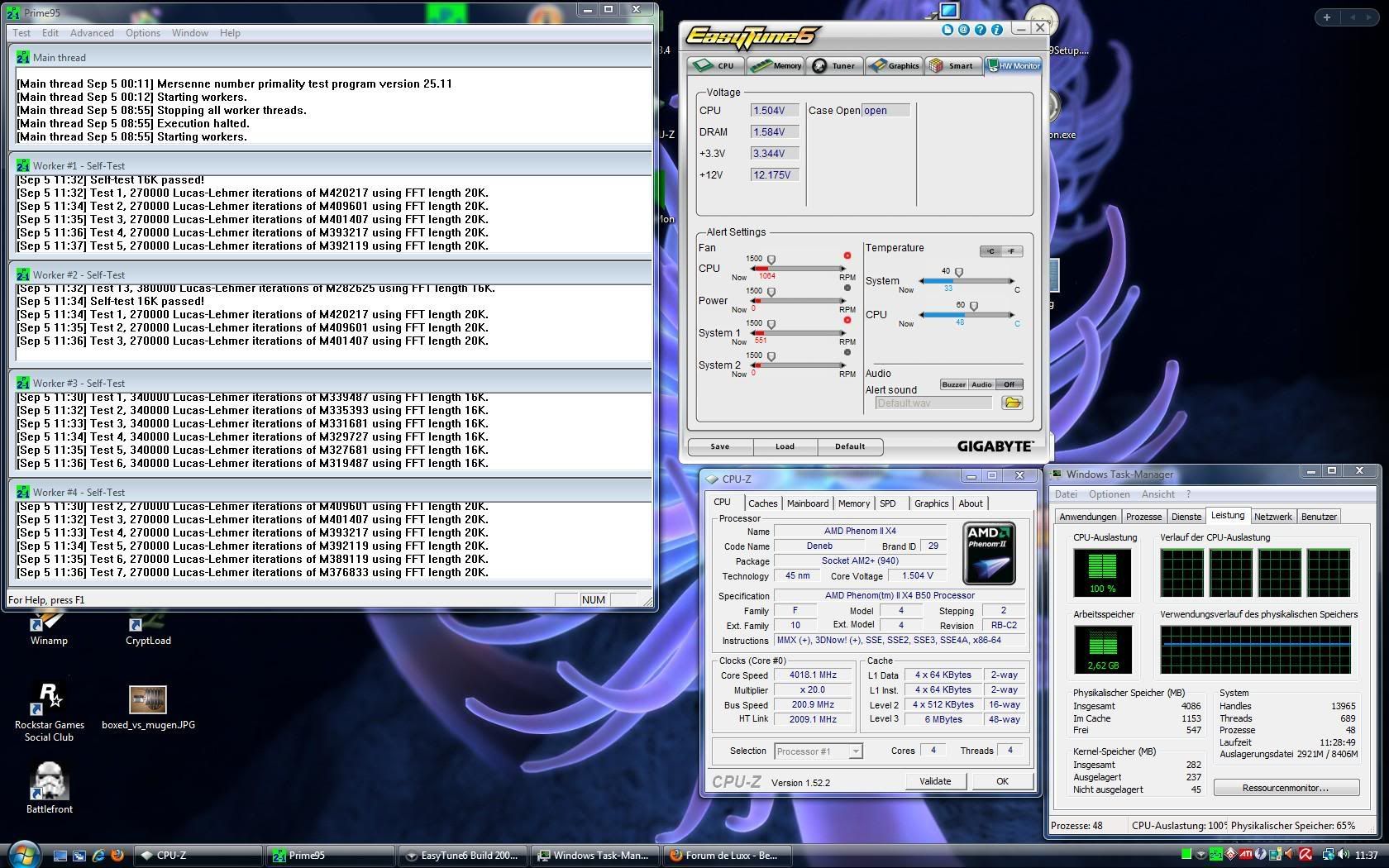Open Prime95 Options menu

(x=143, y=33)
